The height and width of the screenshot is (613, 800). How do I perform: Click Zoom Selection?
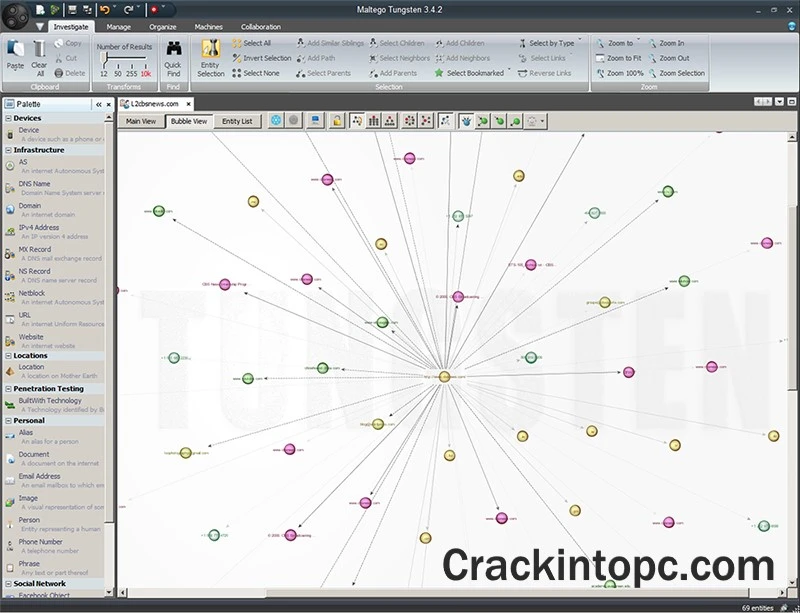[677, 73]
